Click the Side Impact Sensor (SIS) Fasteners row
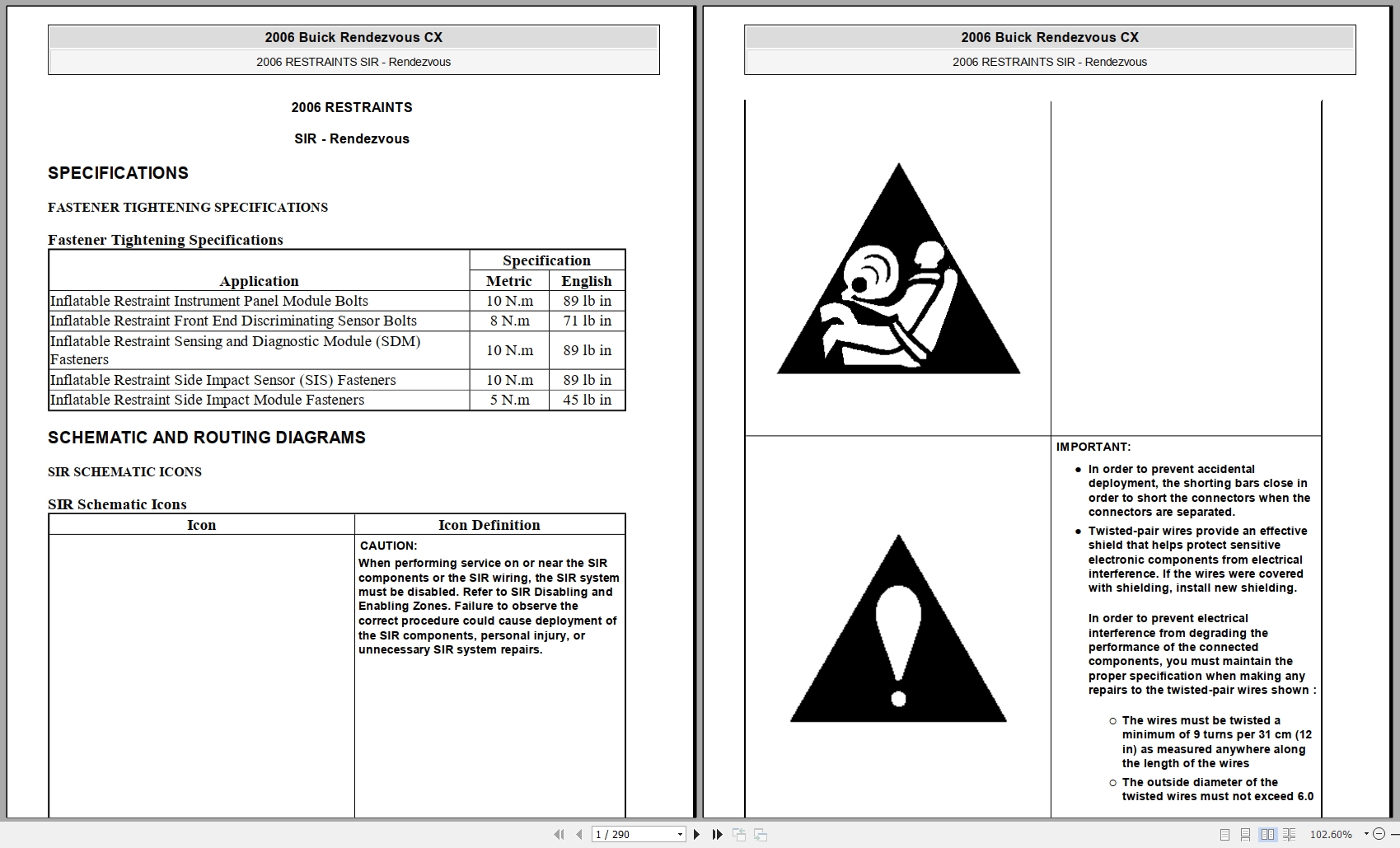This screenshot has width=1400, height=848. point(337,380)
